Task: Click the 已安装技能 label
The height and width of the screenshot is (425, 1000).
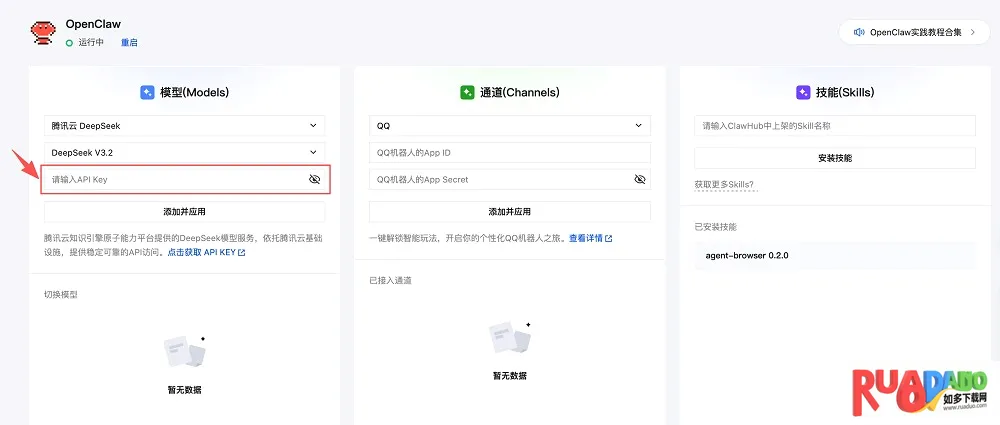Action: coord(716,227)
